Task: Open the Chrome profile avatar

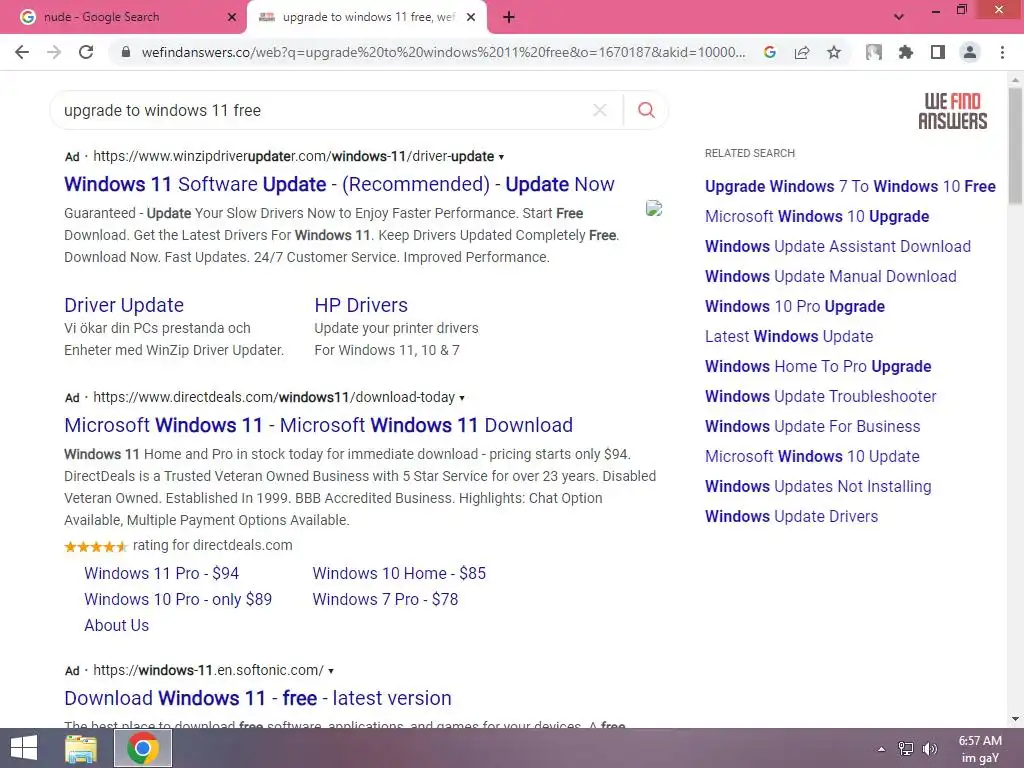Action: click(x=970, y=52)
